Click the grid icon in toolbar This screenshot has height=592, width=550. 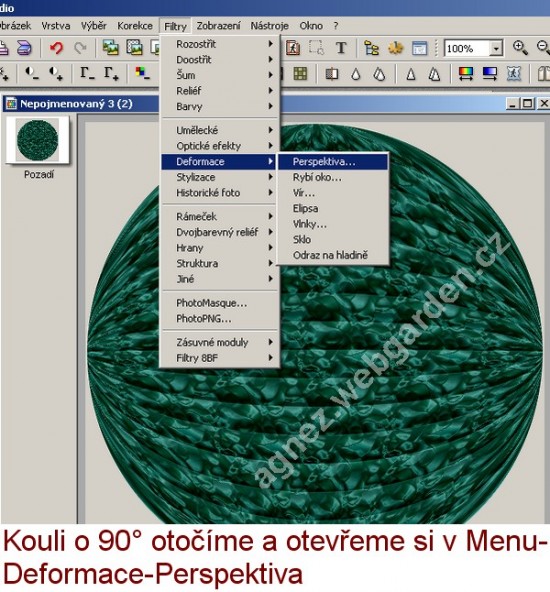coord(300,74)
